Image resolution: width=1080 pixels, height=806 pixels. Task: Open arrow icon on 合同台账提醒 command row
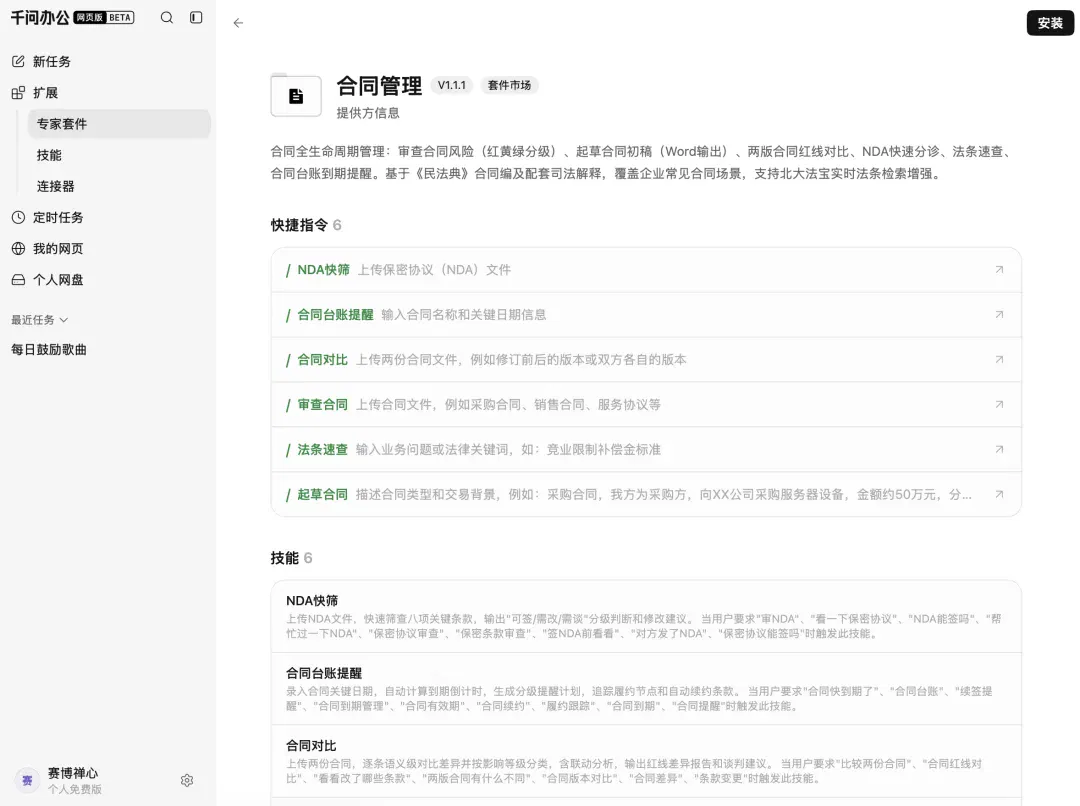999,314
